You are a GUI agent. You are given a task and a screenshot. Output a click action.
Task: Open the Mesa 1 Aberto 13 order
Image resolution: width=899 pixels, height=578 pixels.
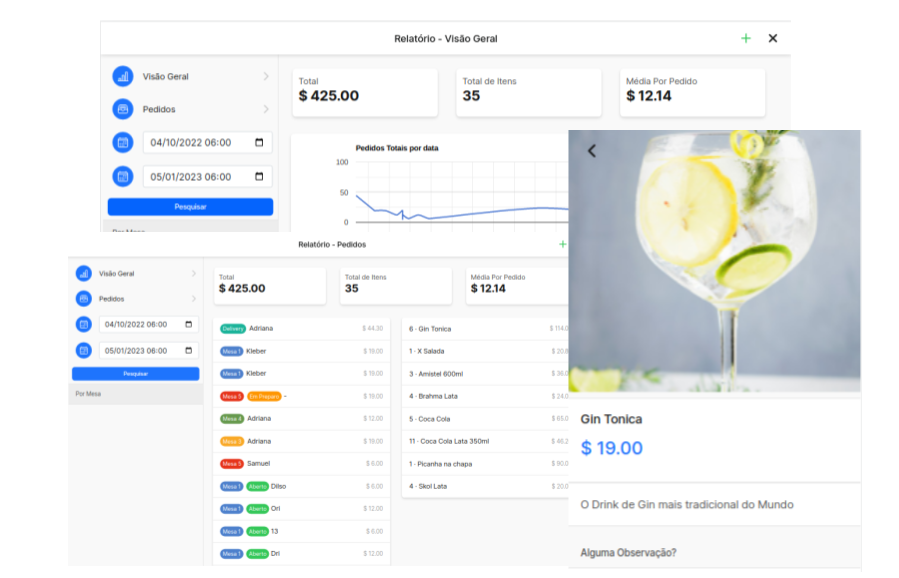click(x=302, y=532)
